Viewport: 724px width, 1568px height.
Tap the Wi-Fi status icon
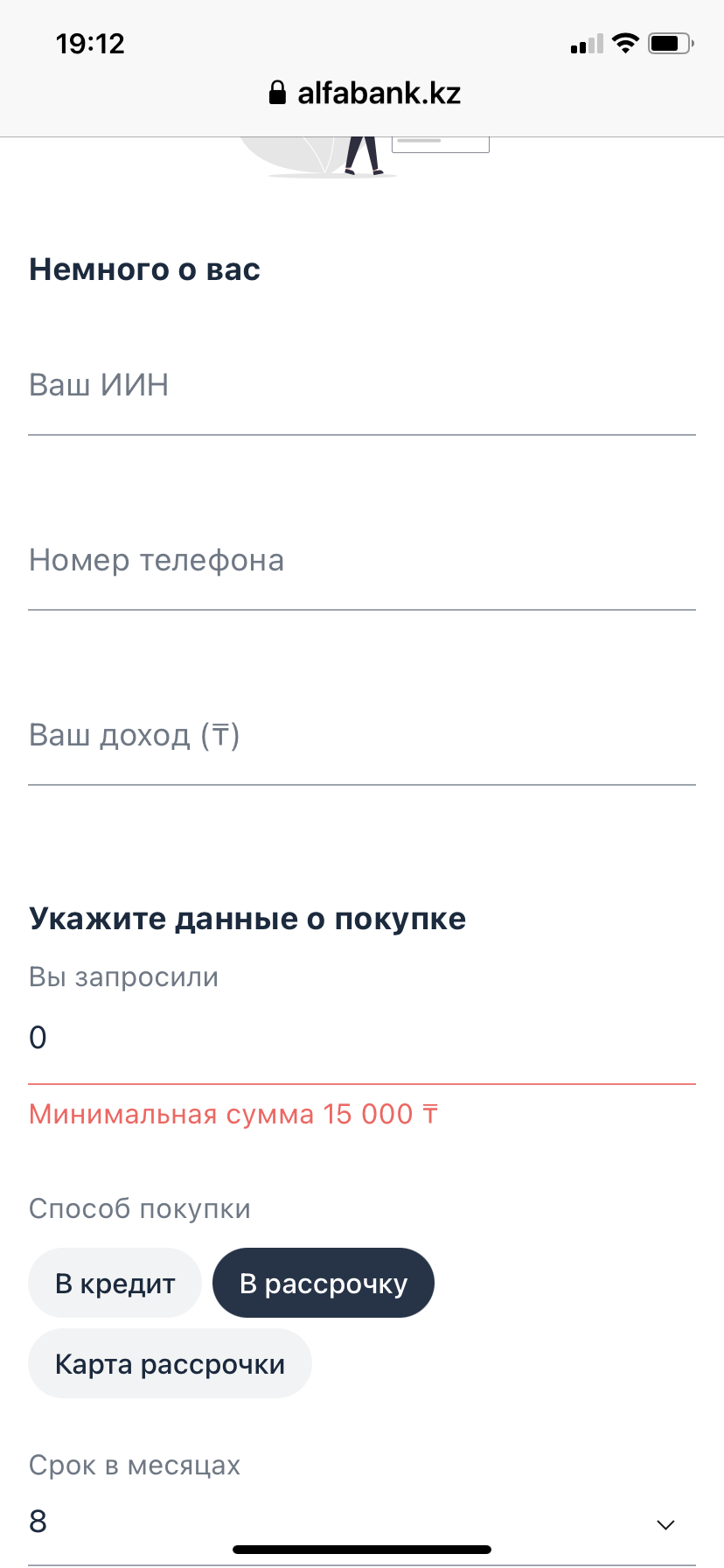click(x=625, y=43)
